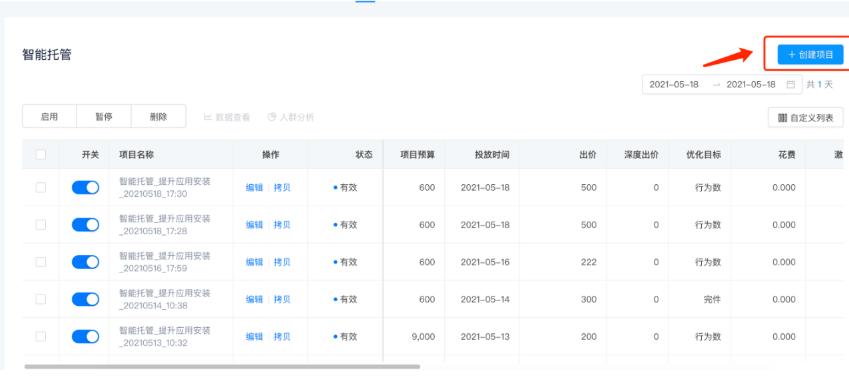Click the 完件 optimization target cell
Screen dimensions: 849x387
point(713,299)
